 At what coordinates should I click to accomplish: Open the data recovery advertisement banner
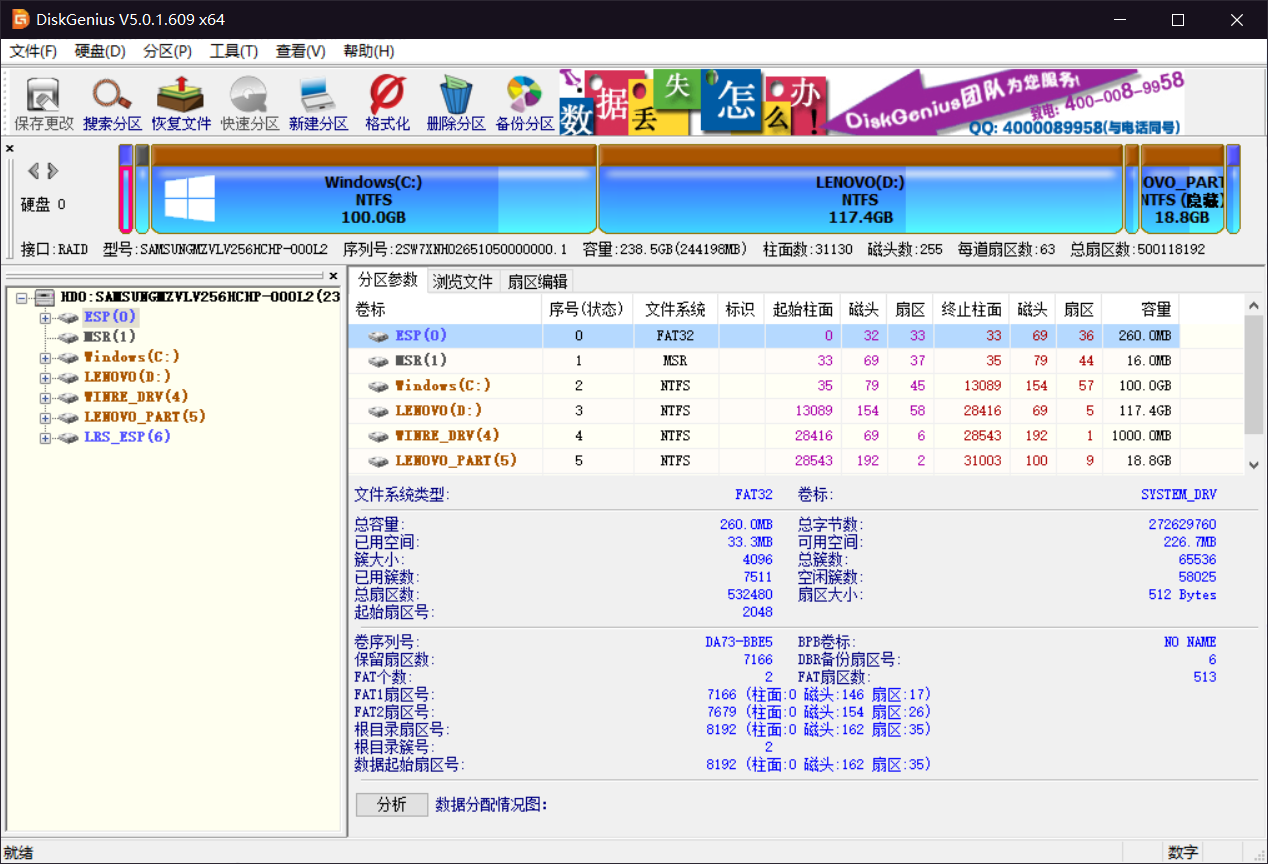[871, 102]
